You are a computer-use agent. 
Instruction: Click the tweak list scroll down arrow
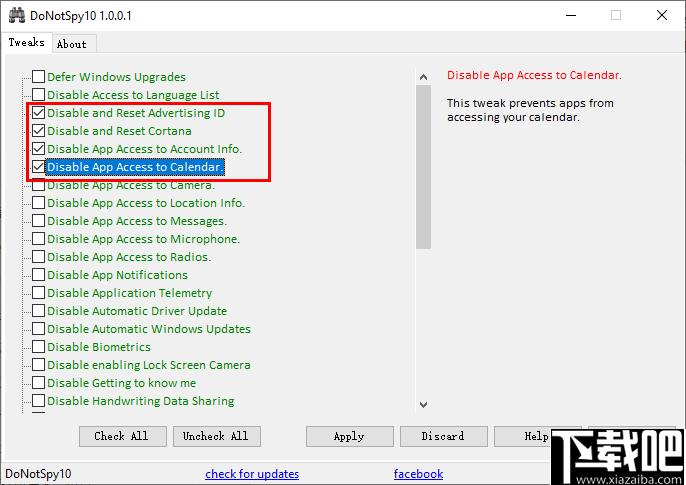click(x=423, y=405)
